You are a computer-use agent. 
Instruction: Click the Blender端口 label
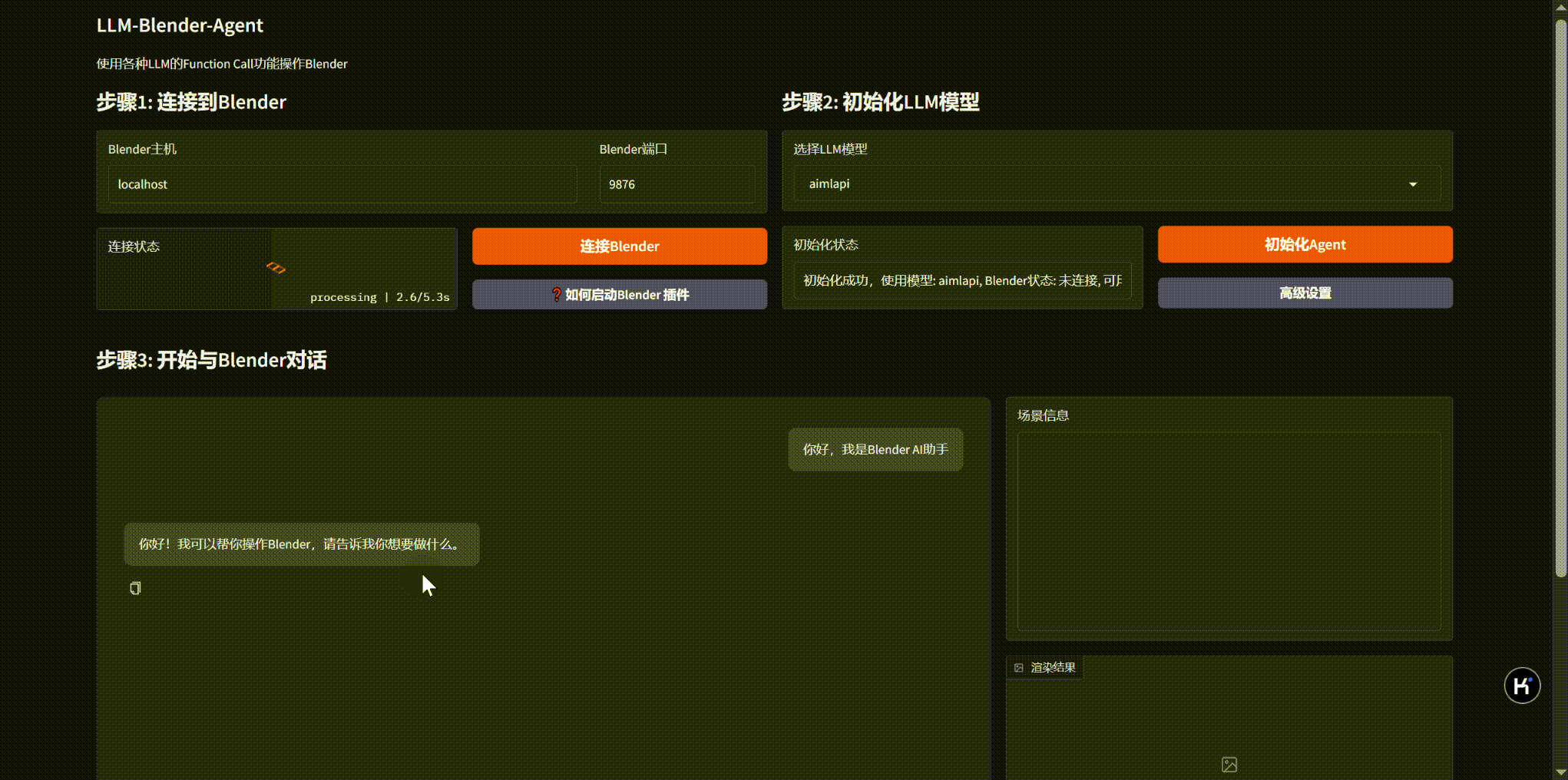point(633,149)
